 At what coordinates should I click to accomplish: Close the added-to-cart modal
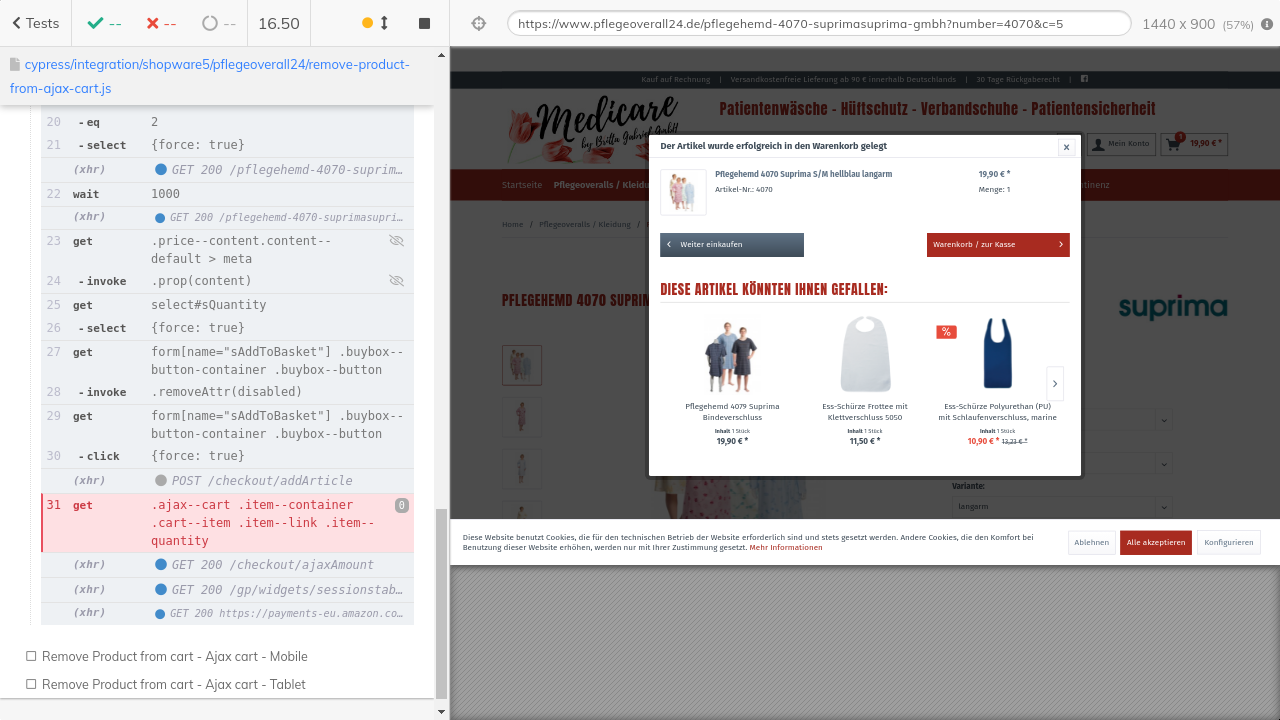pos(1066,147)
